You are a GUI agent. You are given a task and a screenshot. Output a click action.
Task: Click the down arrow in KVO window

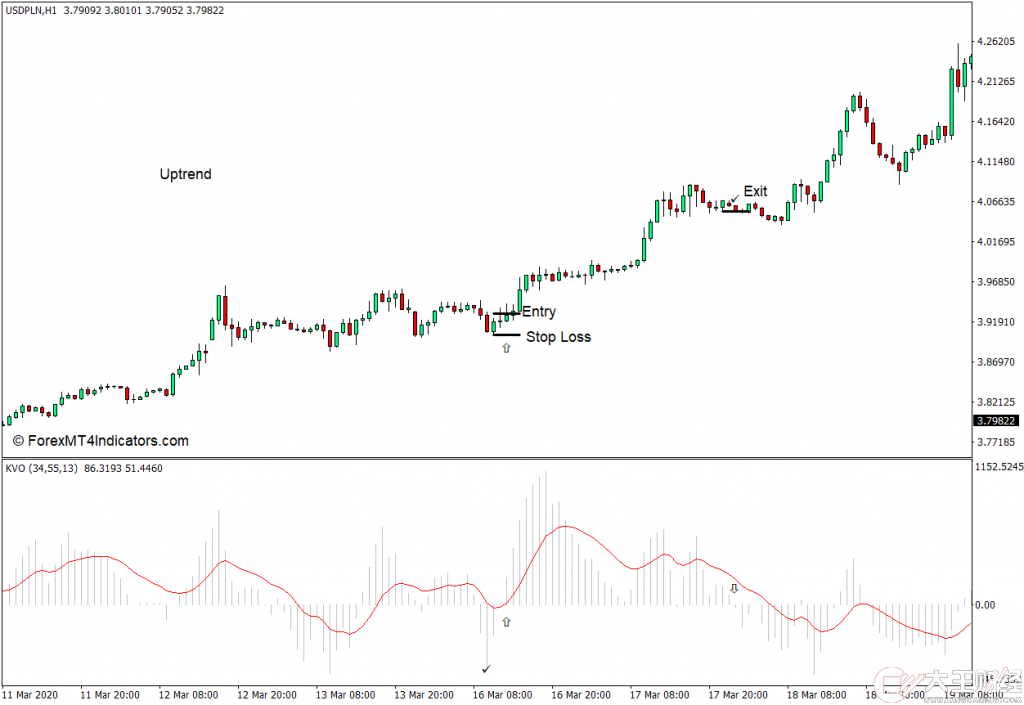point(734,588)
